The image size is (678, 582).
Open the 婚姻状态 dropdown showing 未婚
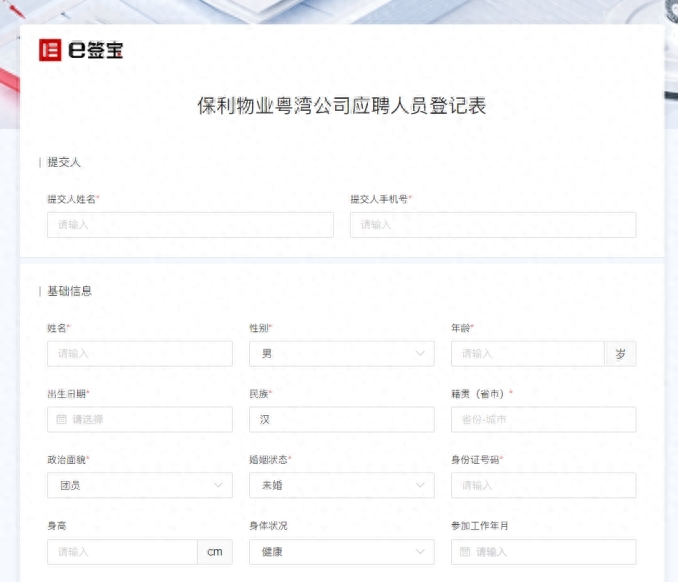(x=342, y=485)
